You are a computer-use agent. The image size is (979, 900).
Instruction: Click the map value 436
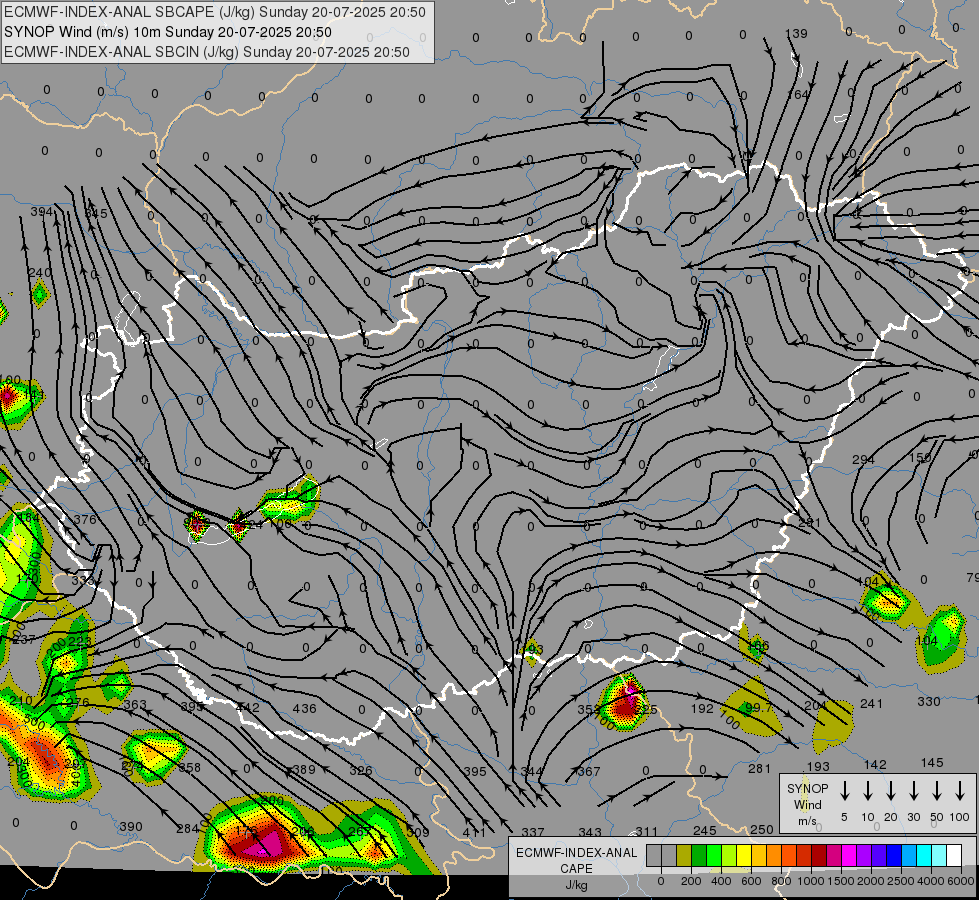click(x=304, y=708)
